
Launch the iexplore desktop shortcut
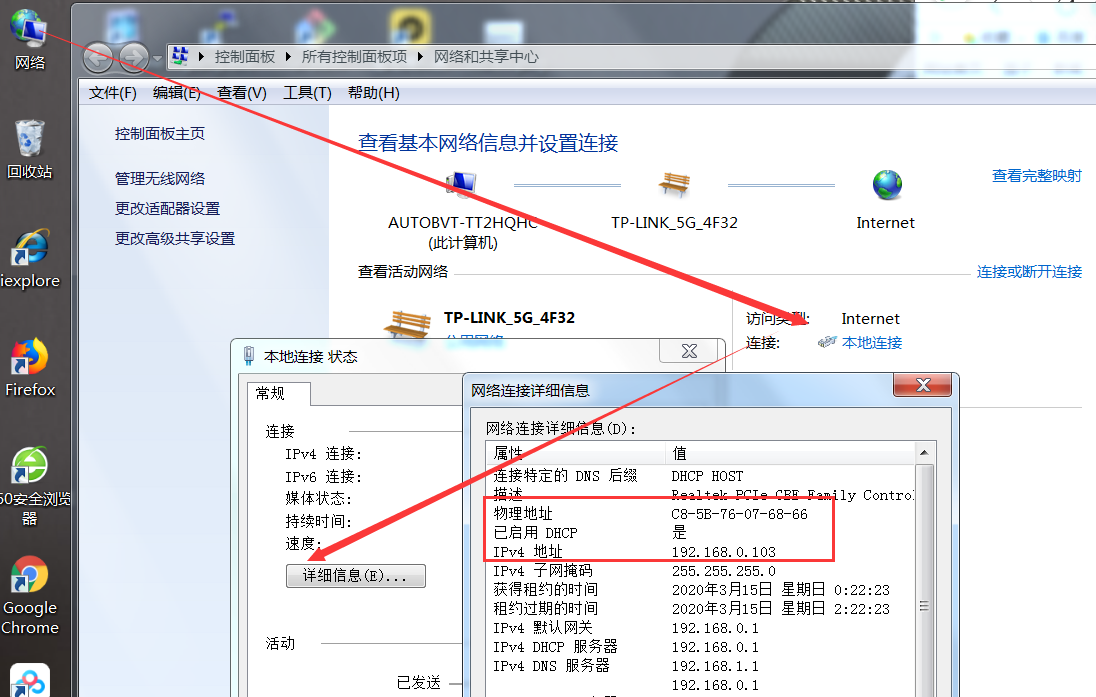pos(29,258)
